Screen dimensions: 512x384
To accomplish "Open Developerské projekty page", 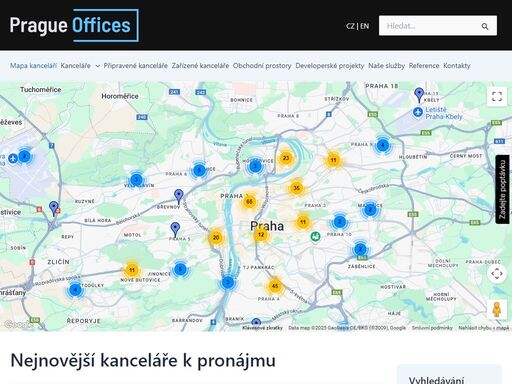I will point(330,66).
